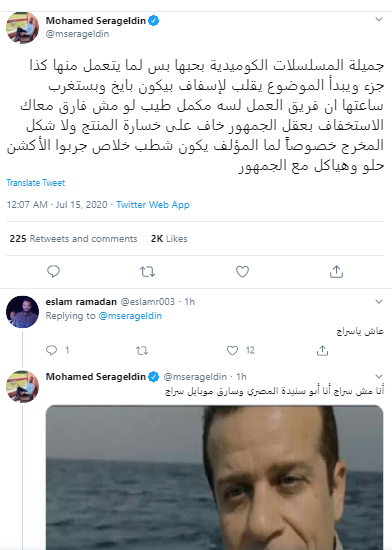Retweet eslam ramadan's reply

click(142, 350)
